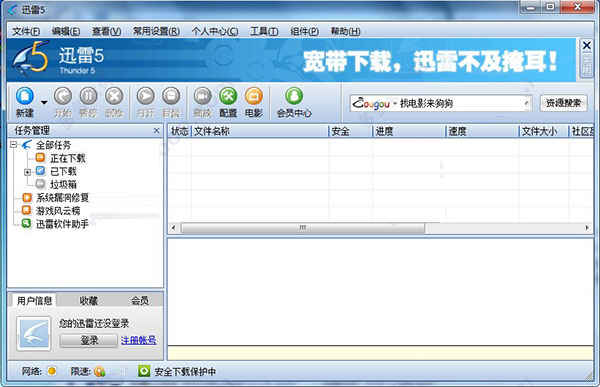The image size is (600, 387).
Task: Click the 速度 column header
Action: [x=482, y=131]
